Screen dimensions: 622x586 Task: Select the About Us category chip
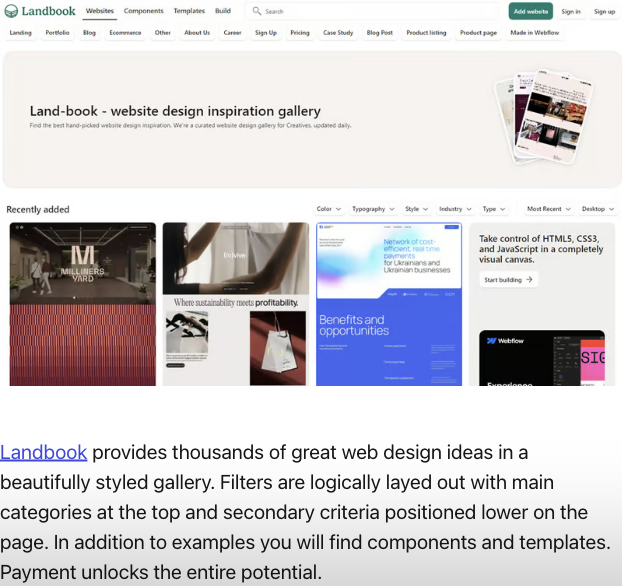tap(197, 33)
